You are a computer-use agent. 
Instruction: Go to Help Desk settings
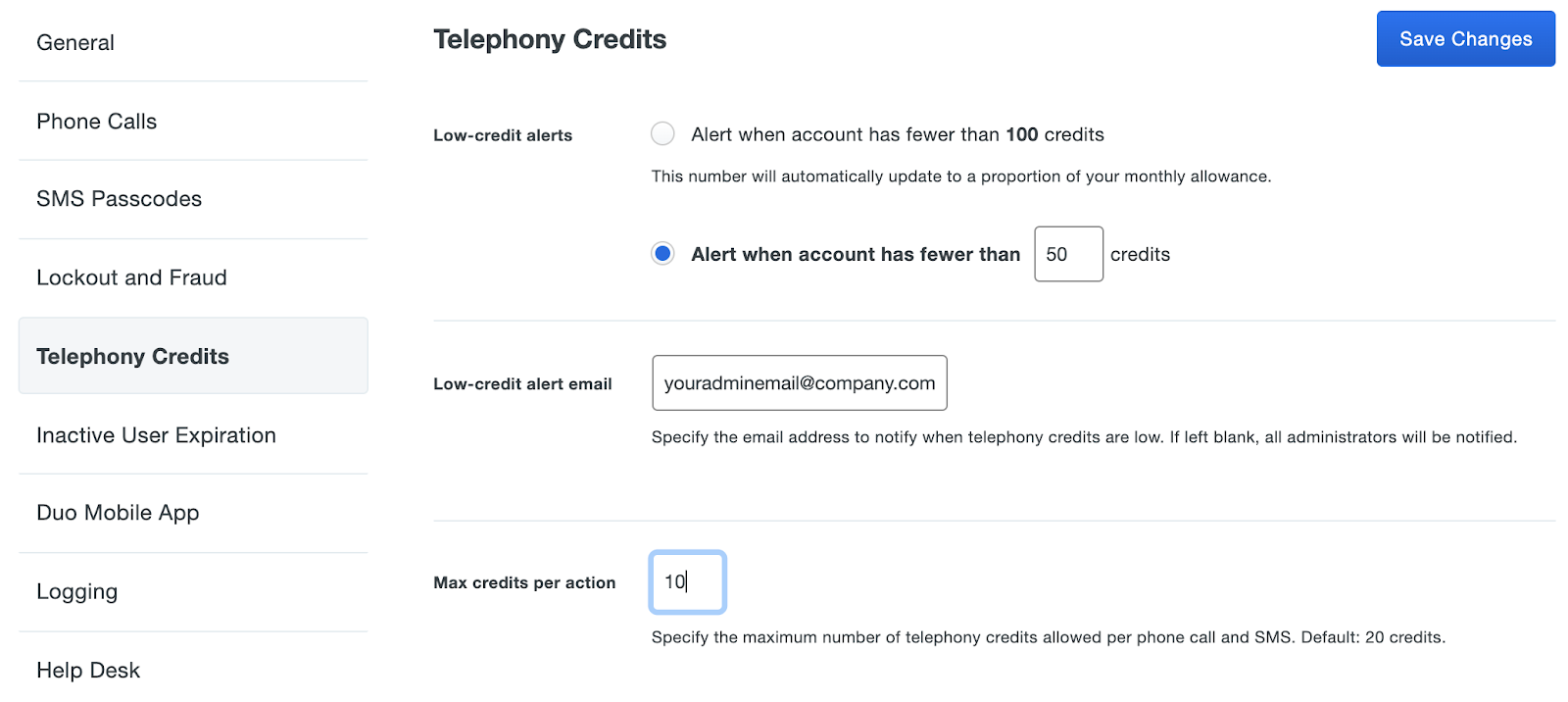coord(193,670)
